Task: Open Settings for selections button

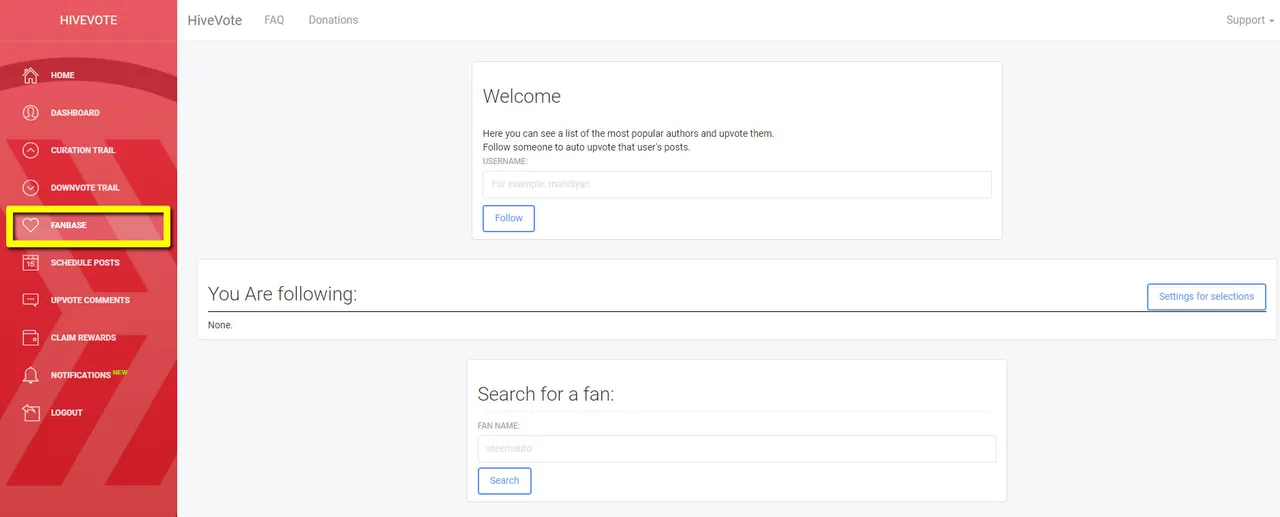Action: pos(1206,297)
